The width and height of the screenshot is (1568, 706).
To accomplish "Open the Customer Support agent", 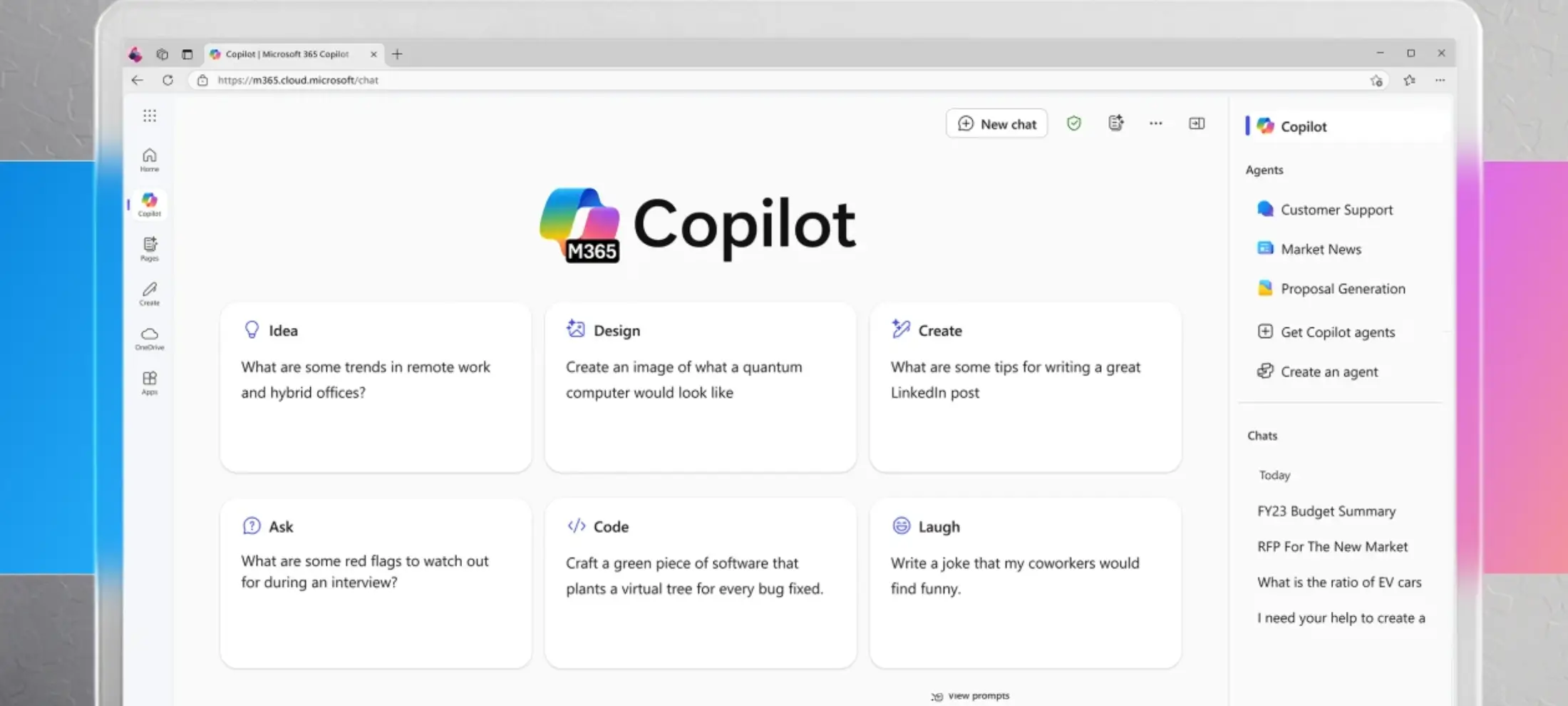I will 1336,210.
